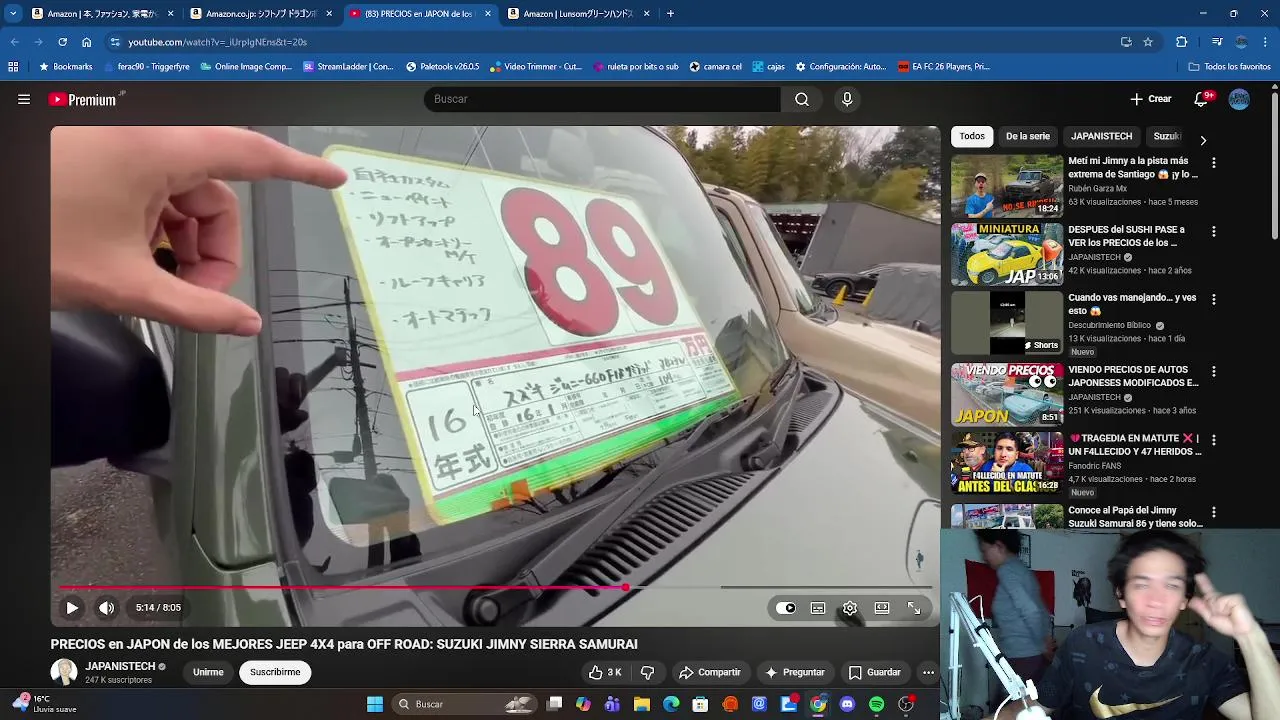Seek on the red video progress bar
This screenshot has height=720, width=1280.
click(x=495, y=588)
